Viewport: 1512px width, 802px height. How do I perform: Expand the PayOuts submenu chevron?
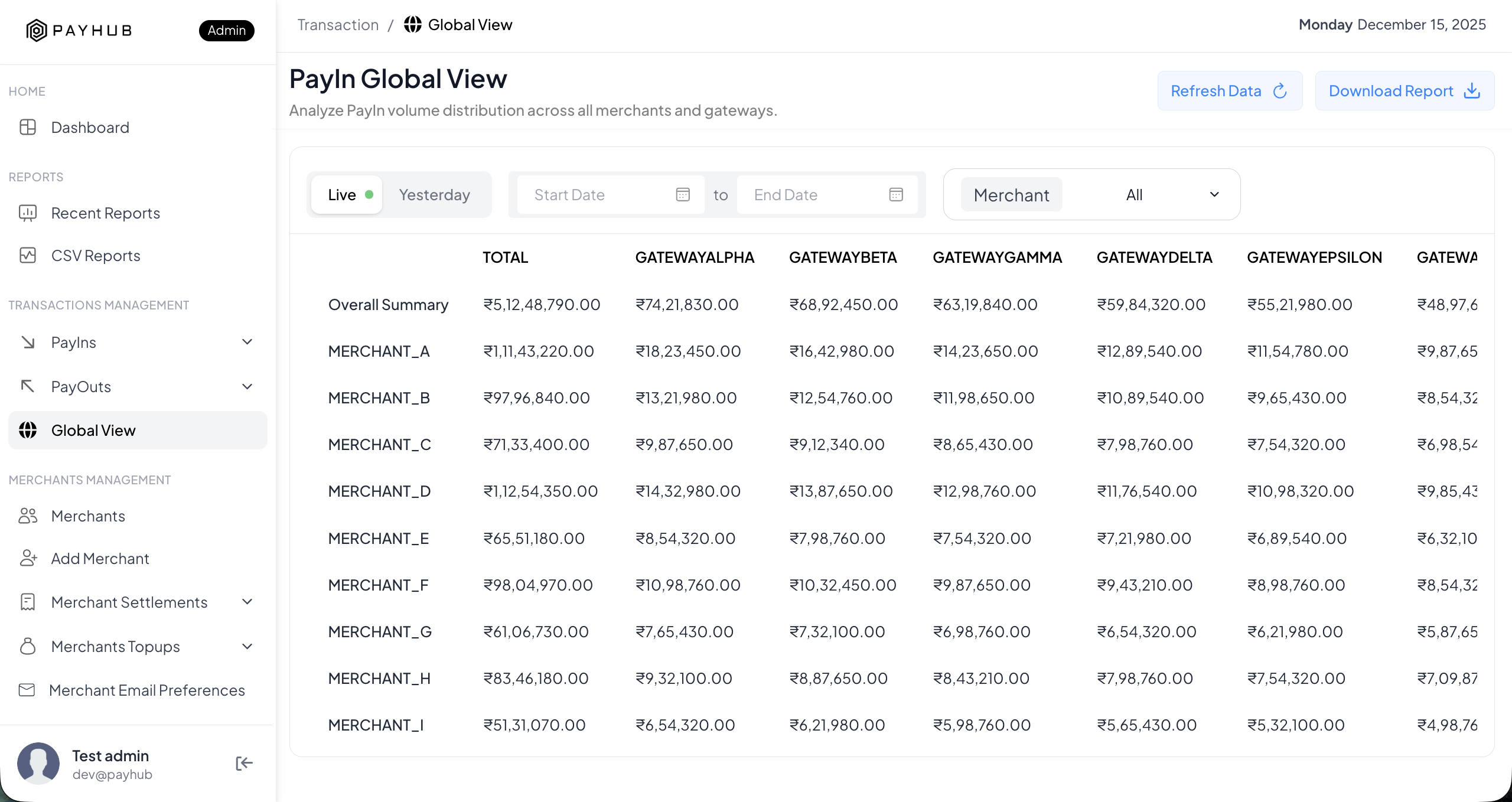(x=247, y=386)
